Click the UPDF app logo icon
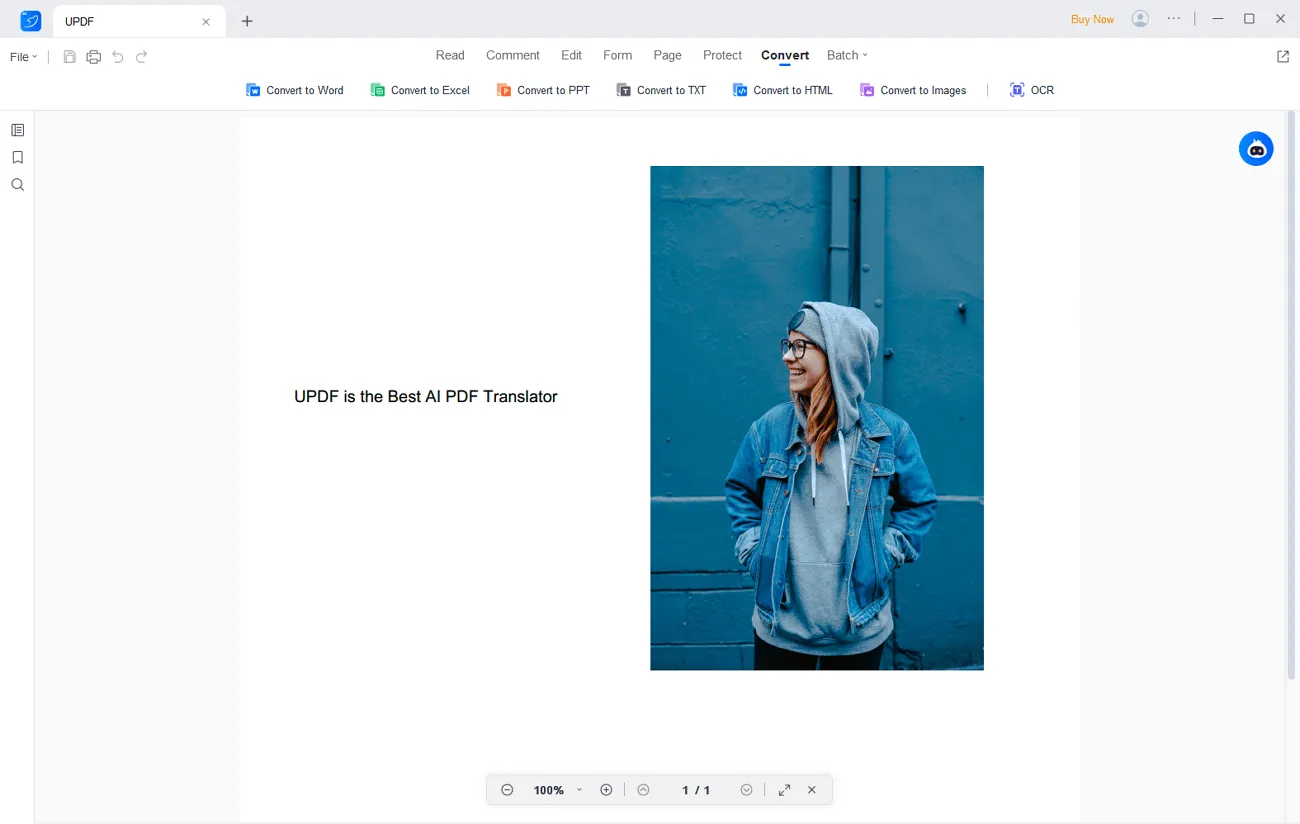 31,20
